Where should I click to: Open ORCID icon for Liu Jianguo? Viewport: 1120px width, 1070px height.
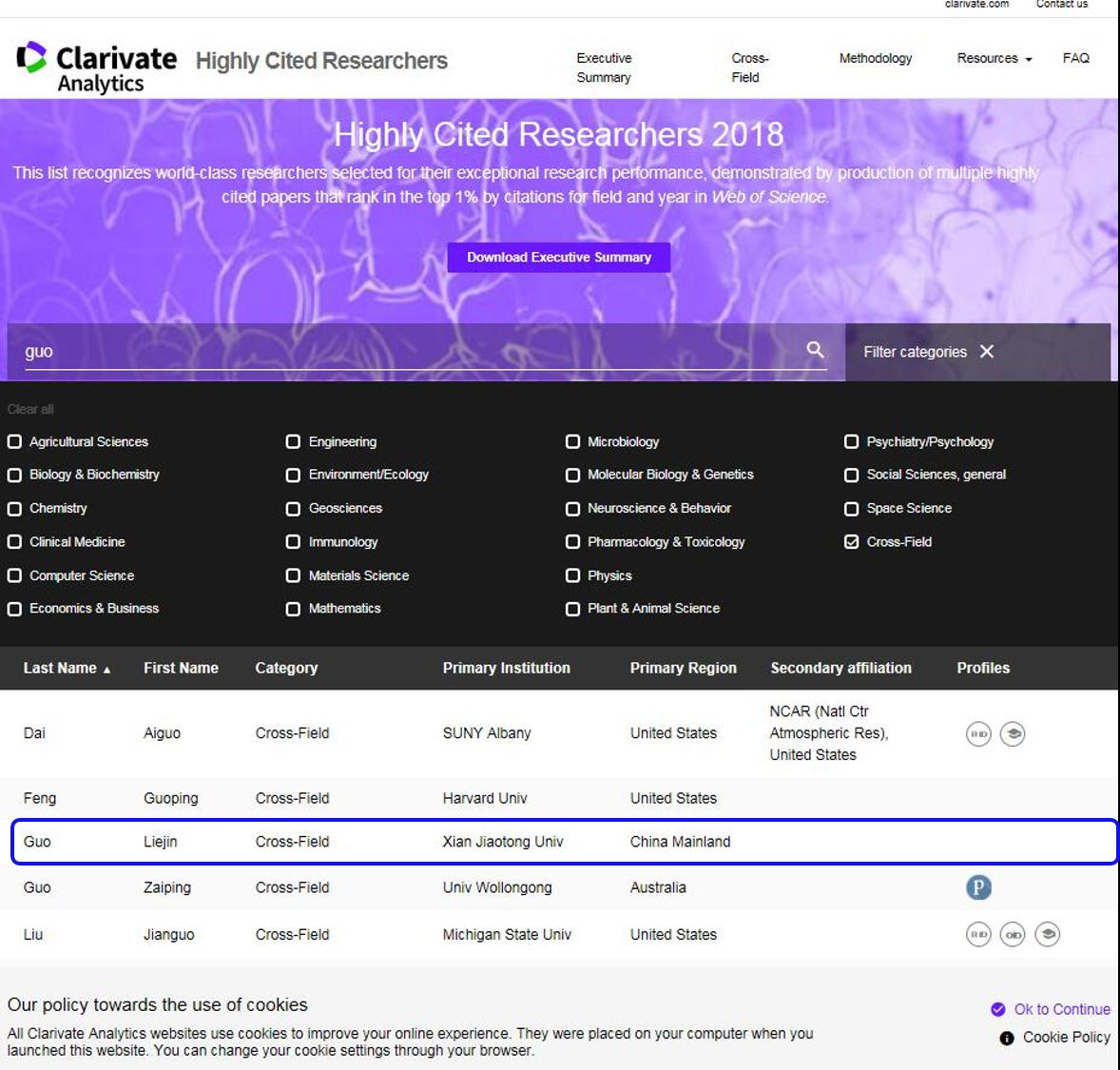(x=1013, y=934)
